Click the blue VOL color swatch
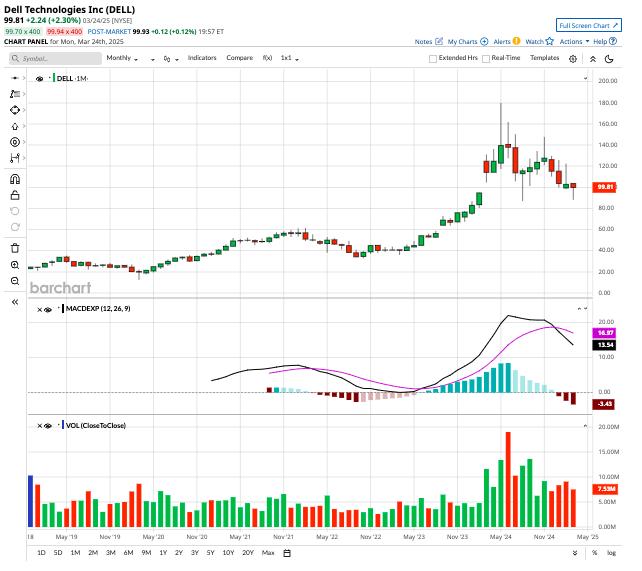 pos(63,425)
